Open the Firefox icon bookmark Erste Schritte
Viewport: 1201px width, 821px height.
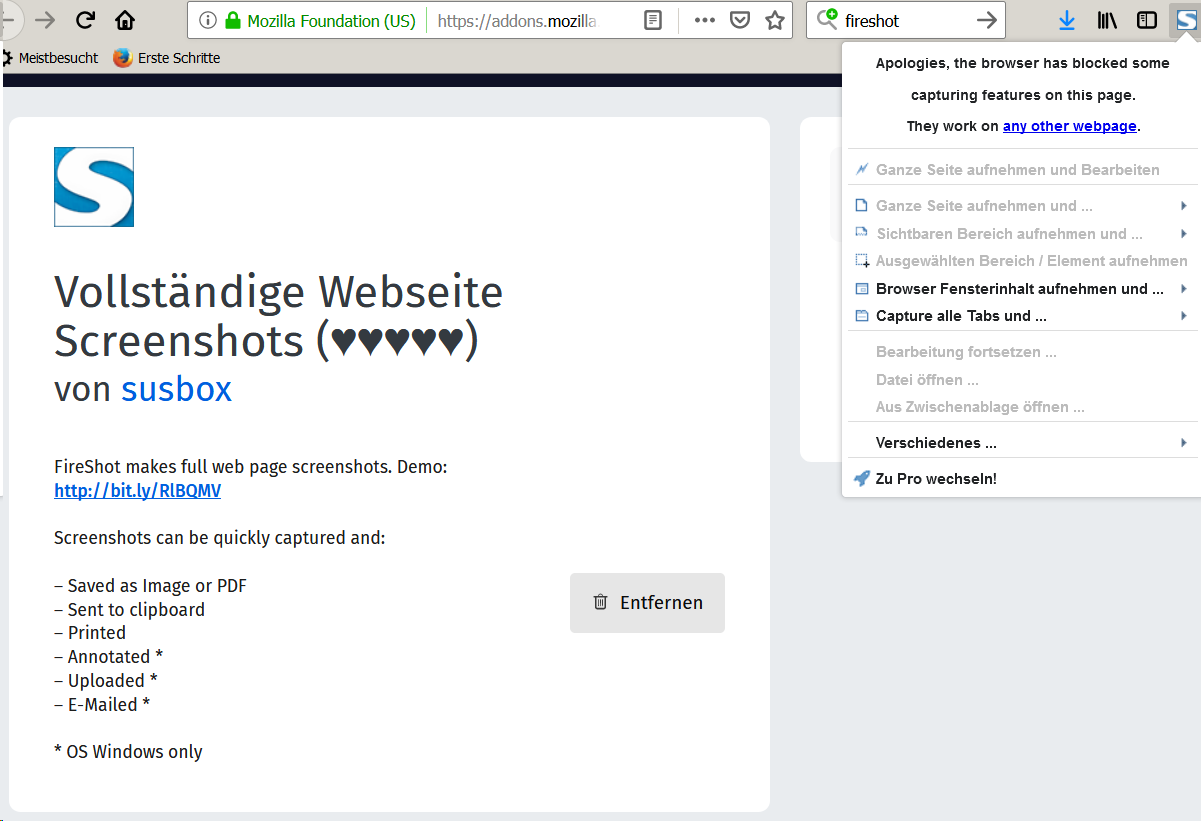[x=166, y=58]
